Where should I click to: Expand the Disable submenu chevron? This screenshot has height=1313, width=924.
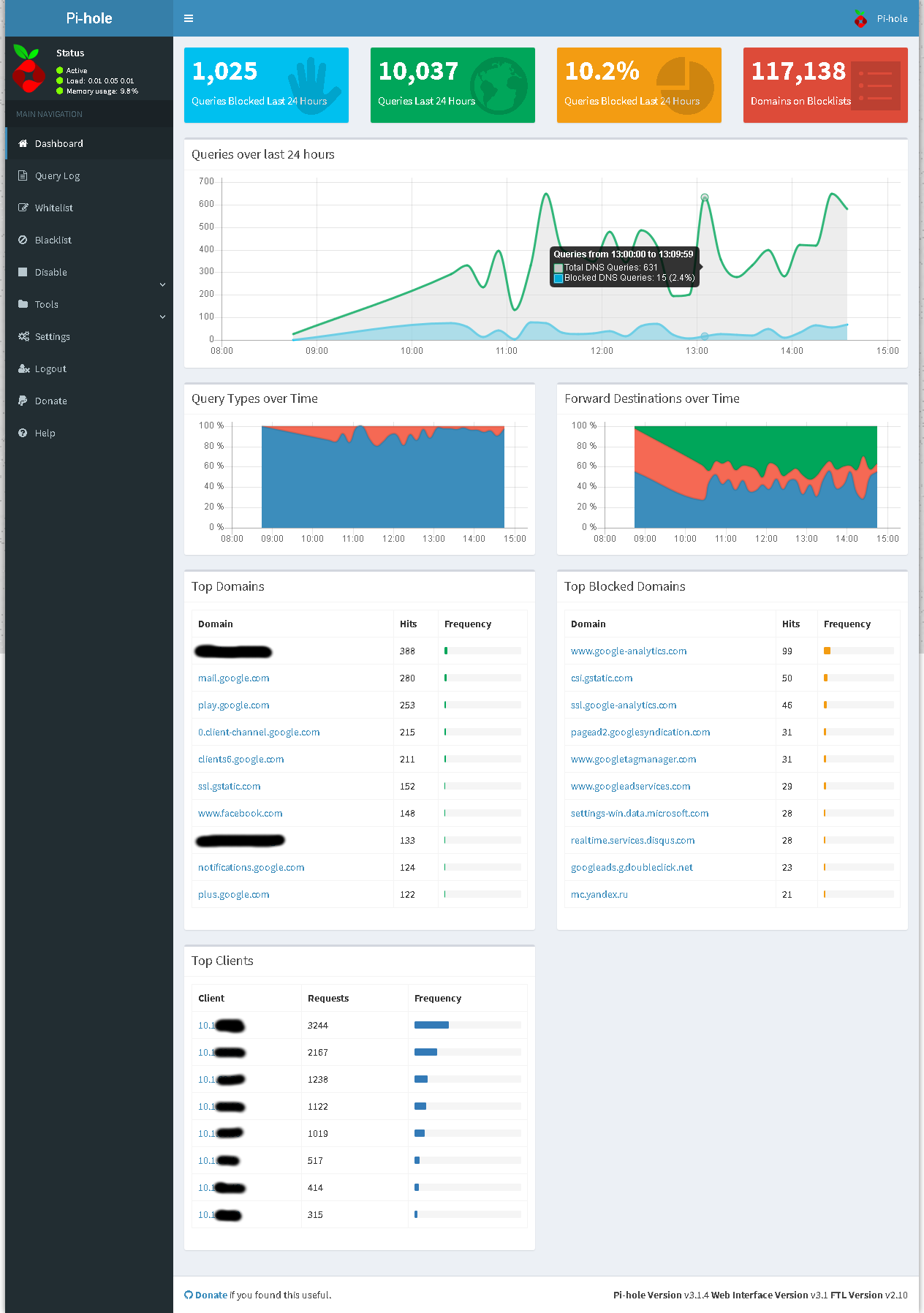(x=162, y=284)
